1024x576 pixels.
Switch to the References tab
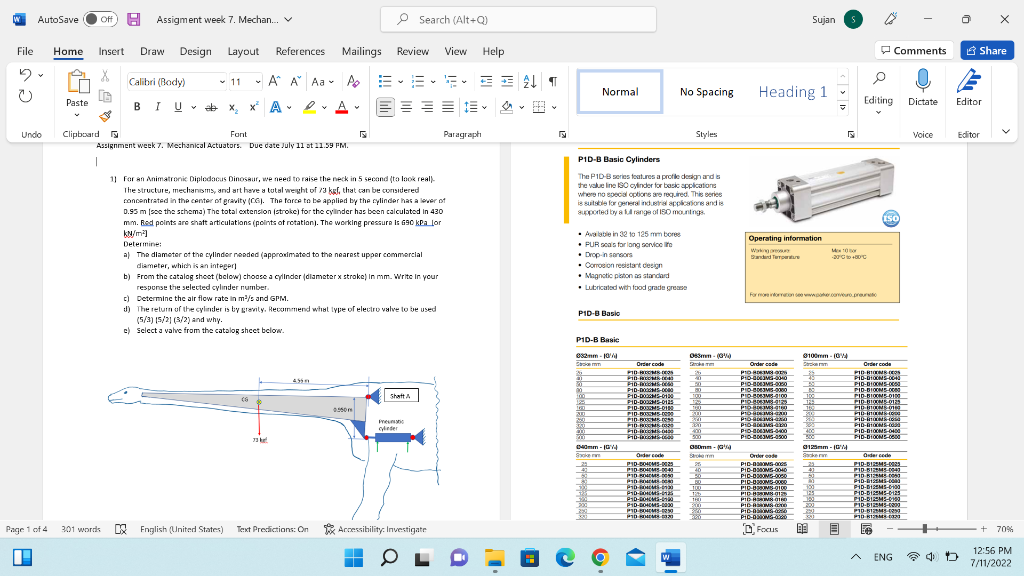(300, 51)
